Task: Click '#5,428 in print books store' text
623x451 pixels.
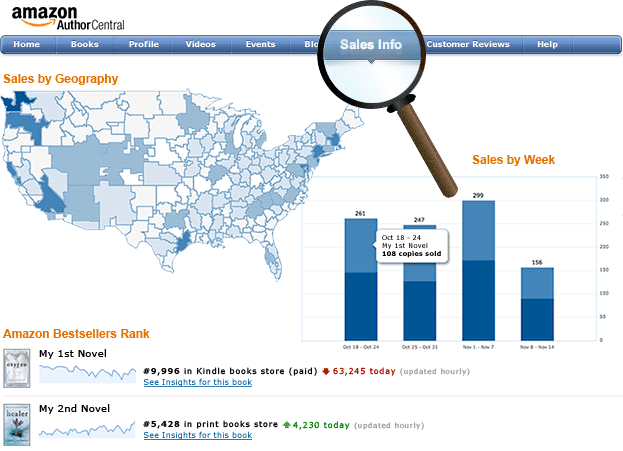Action: tap(211, 424)
